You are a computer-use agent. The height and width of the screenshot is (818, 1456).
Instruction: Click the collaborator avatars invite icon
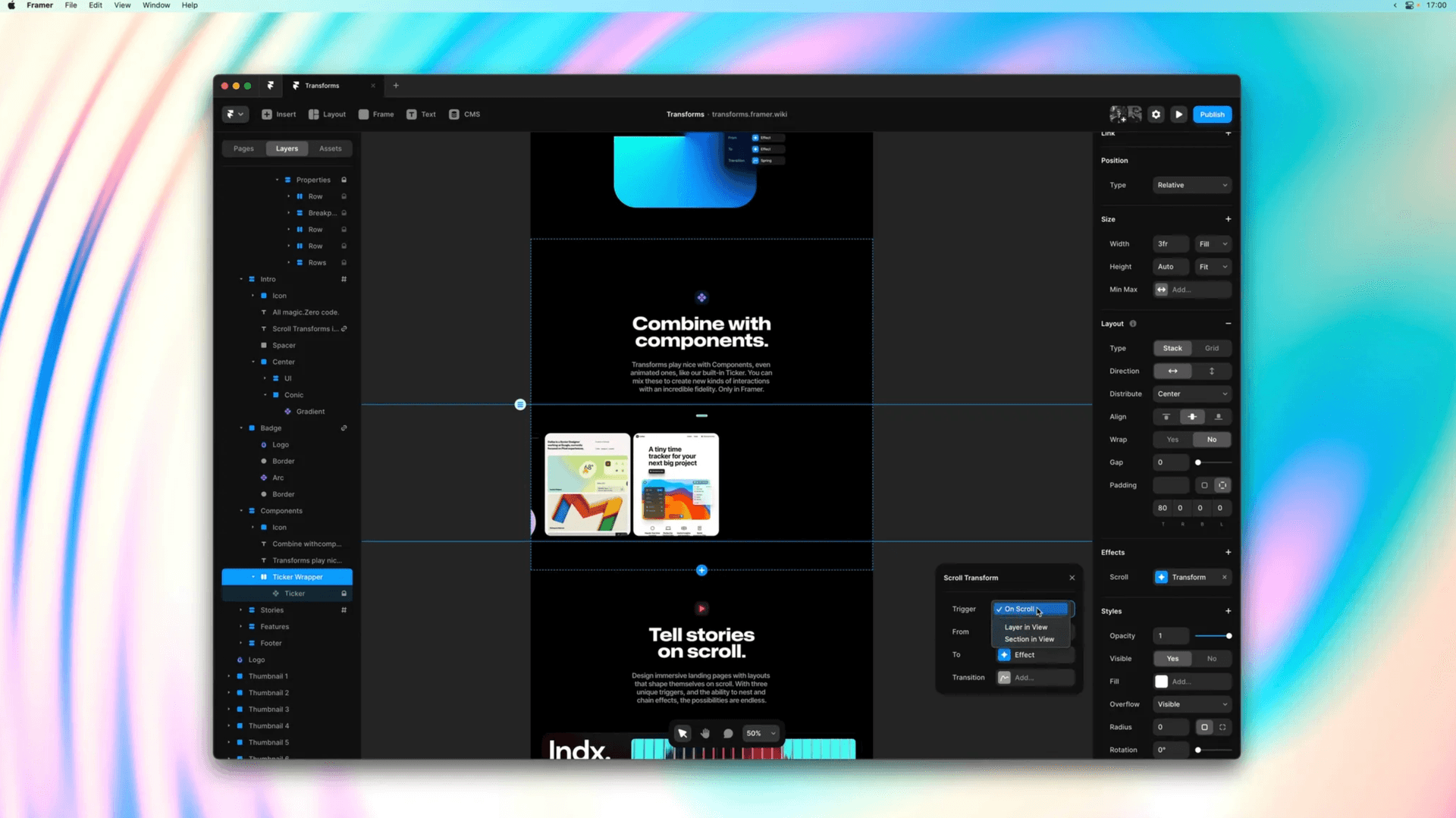tap(1125, 114)
